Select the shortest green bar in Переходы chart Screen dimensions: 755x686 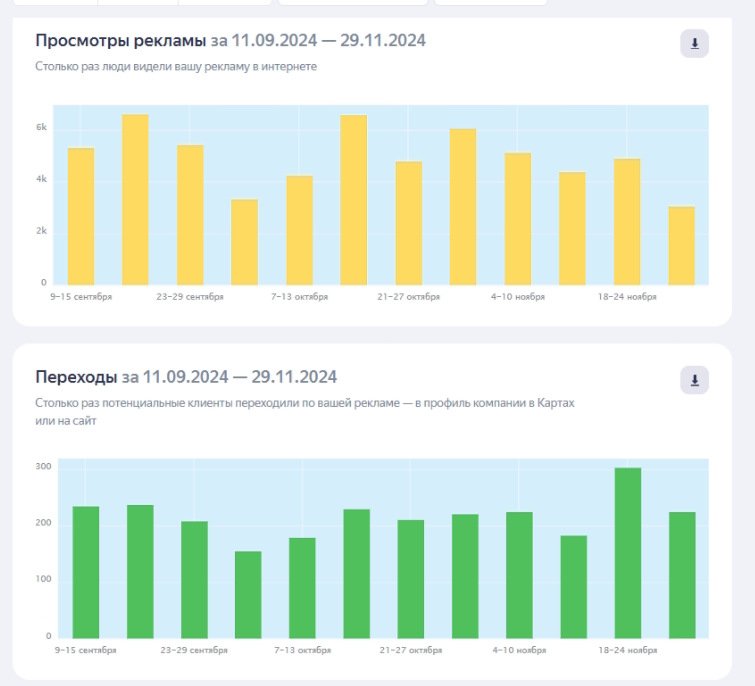click(248, 595)
